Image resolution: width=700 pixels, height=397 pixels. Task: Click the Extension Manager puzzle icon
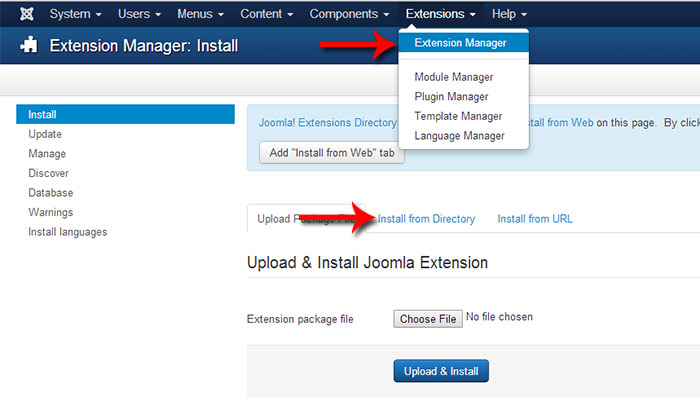(x=29, y=45)
